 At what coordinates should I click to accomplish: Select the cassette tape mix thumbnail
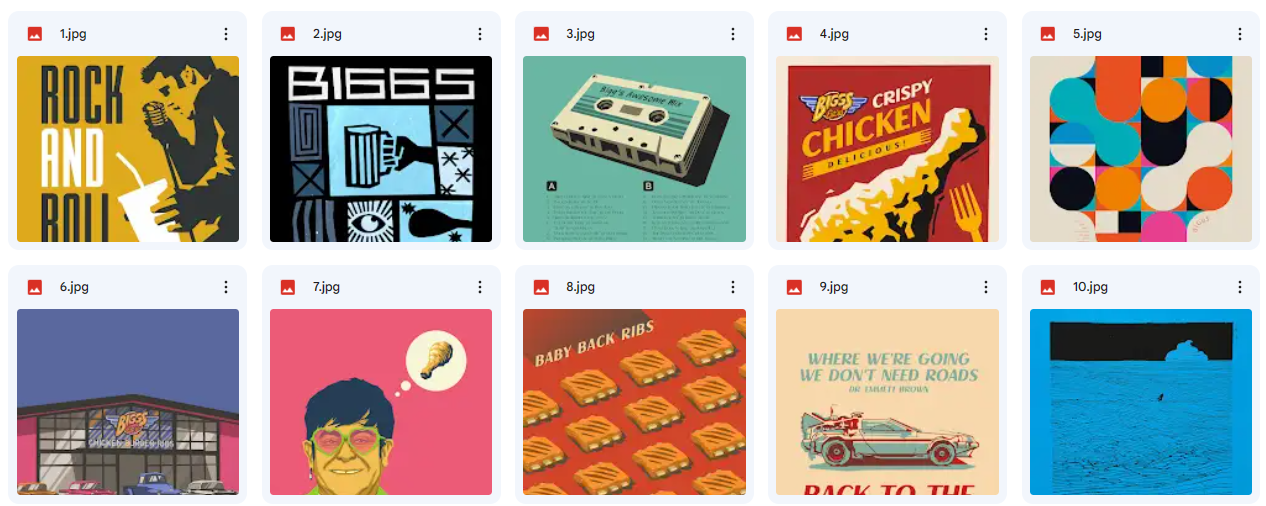(634, 149)
